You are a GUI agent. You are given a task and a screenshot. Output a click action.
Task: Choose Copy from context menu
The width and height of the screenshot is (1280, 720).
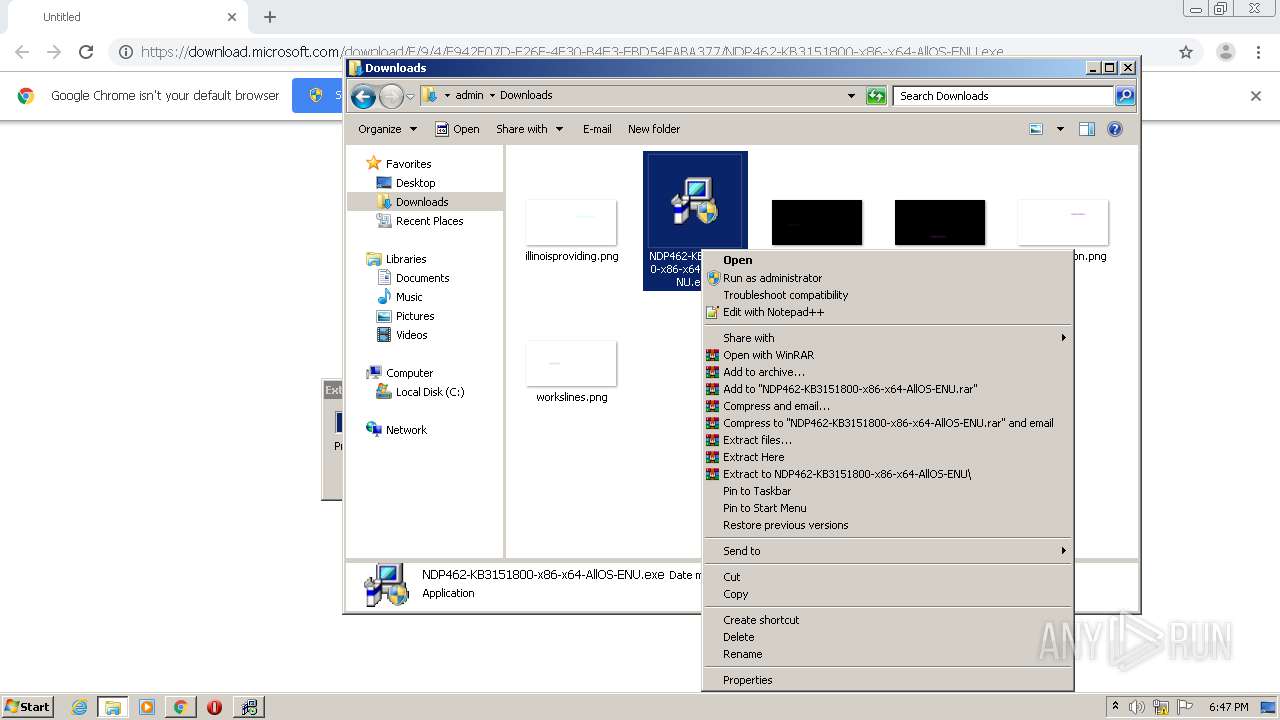pos(887,594)
